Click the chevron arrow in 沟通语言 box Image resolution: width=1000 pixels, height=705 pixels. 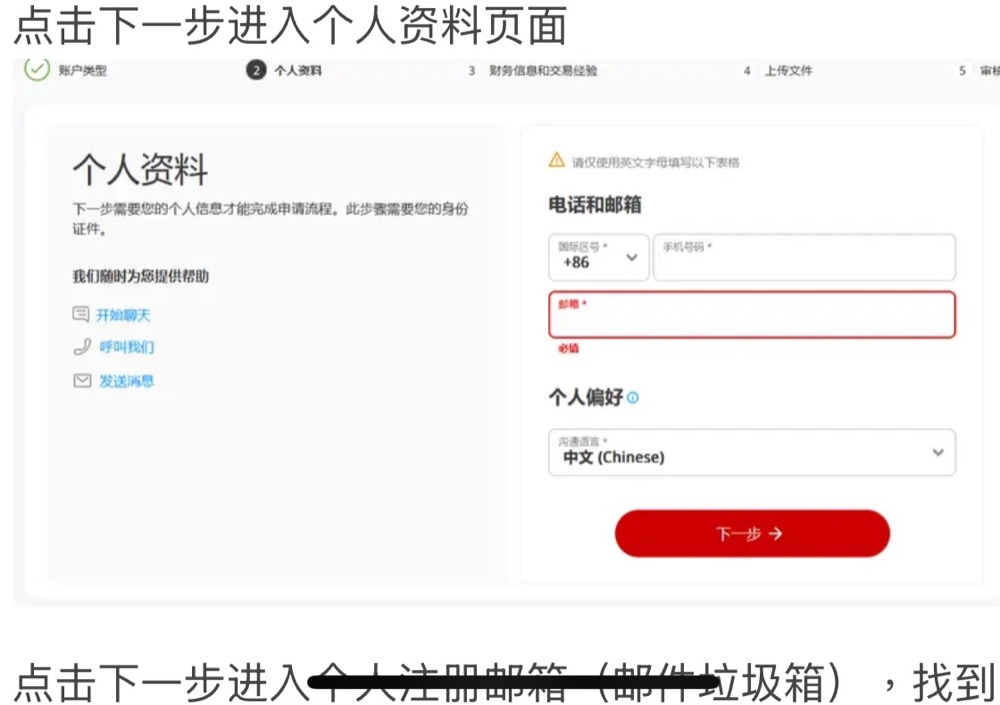(938, 452)
